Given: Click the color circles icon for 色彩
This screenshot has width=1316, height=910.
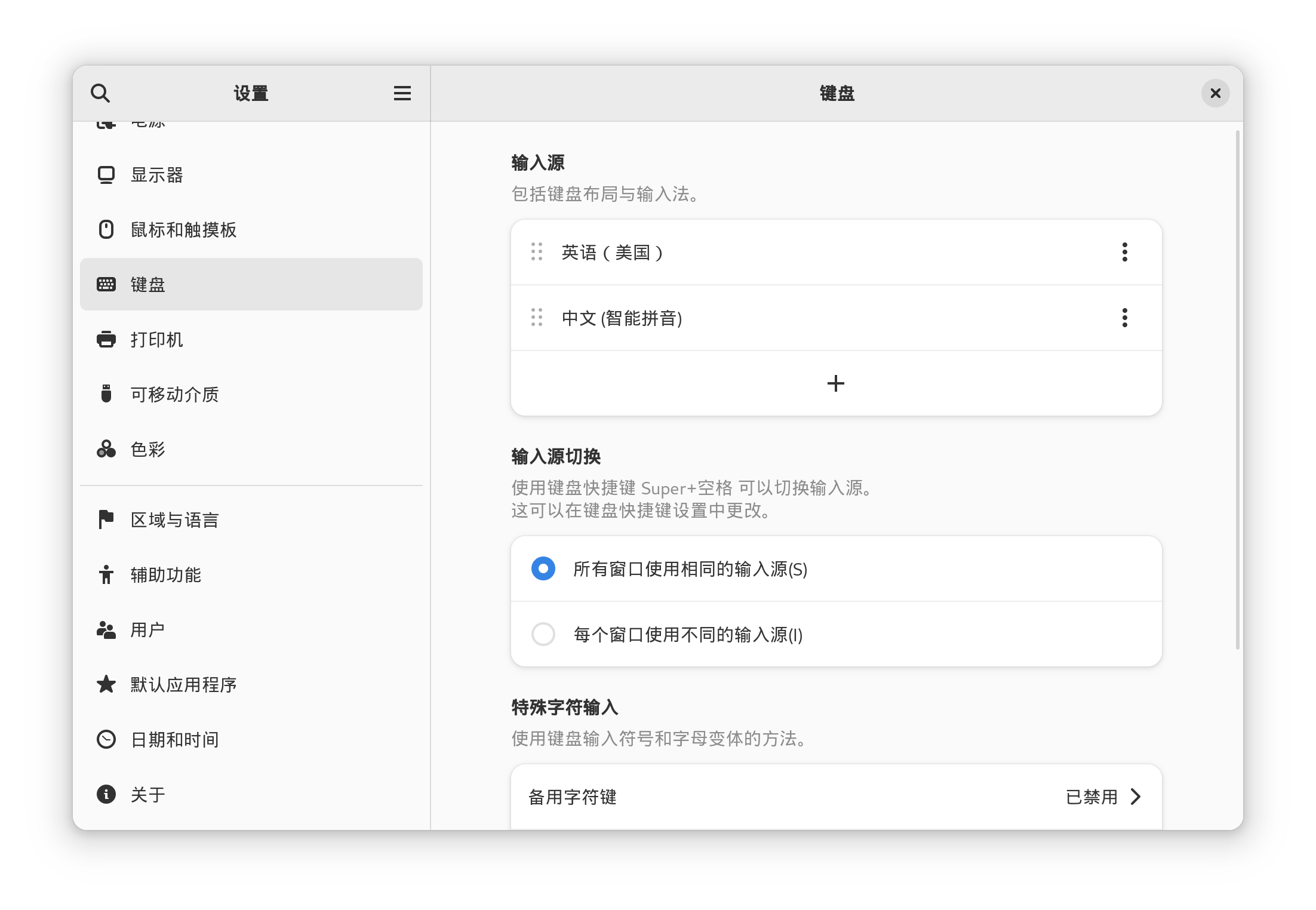Looking at the screenshot, I should point(106,449).
